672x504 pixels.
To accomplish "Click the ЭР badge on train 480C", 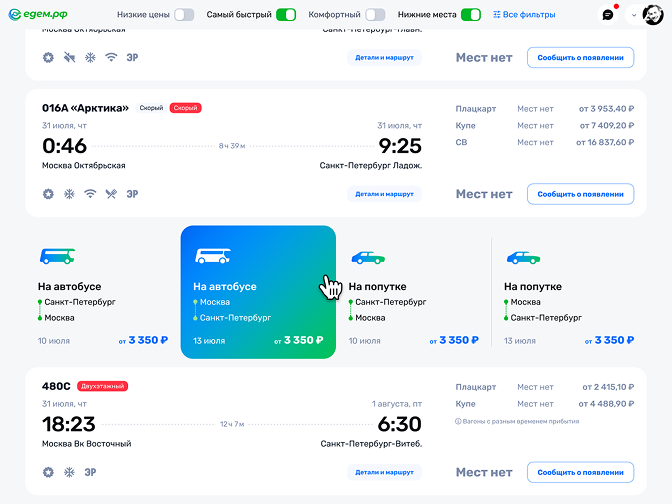I will click(x=90, y=472).
